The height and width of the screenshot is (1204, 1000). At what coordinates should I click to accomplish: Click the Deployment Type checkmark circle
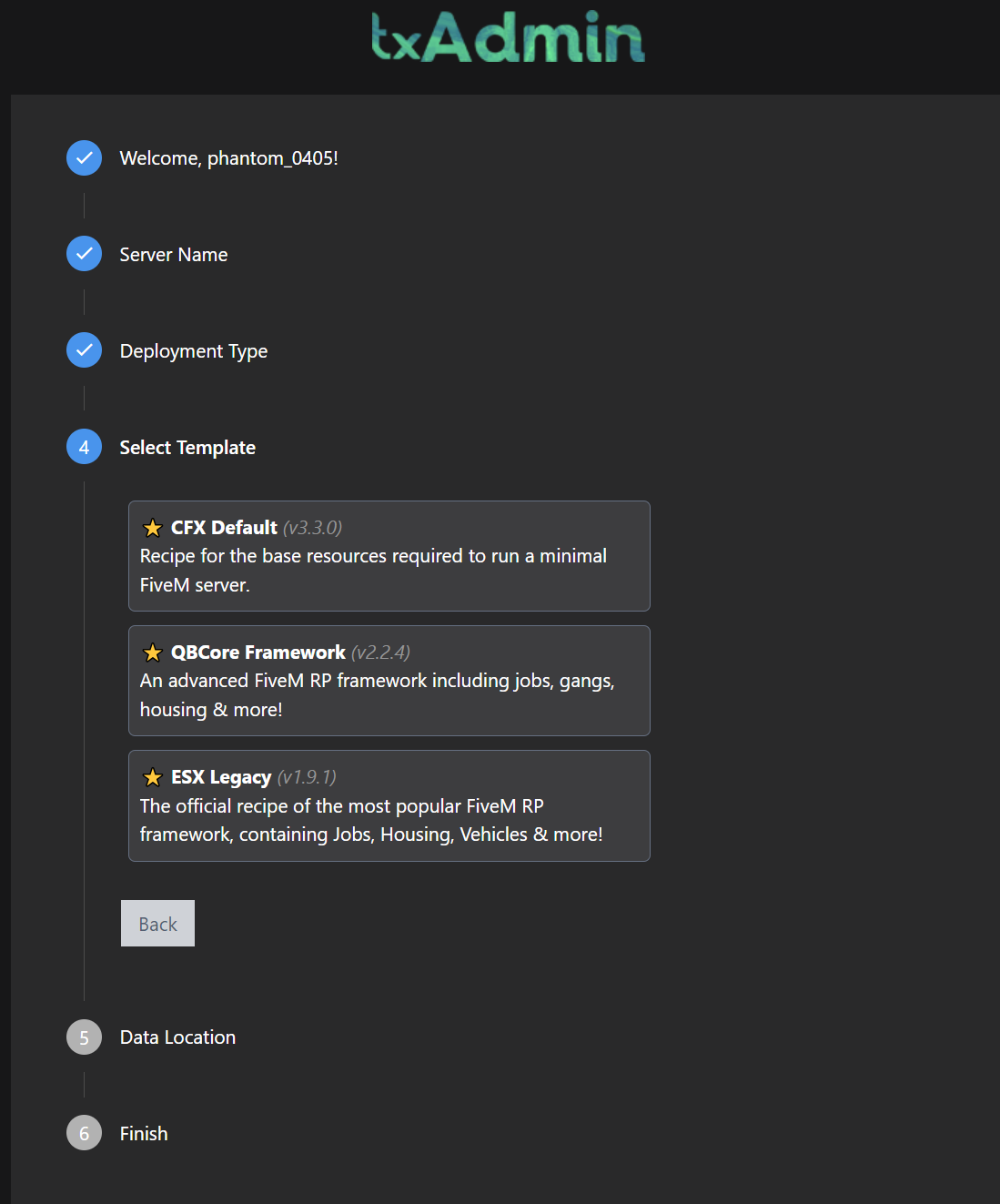click(83, 349)
